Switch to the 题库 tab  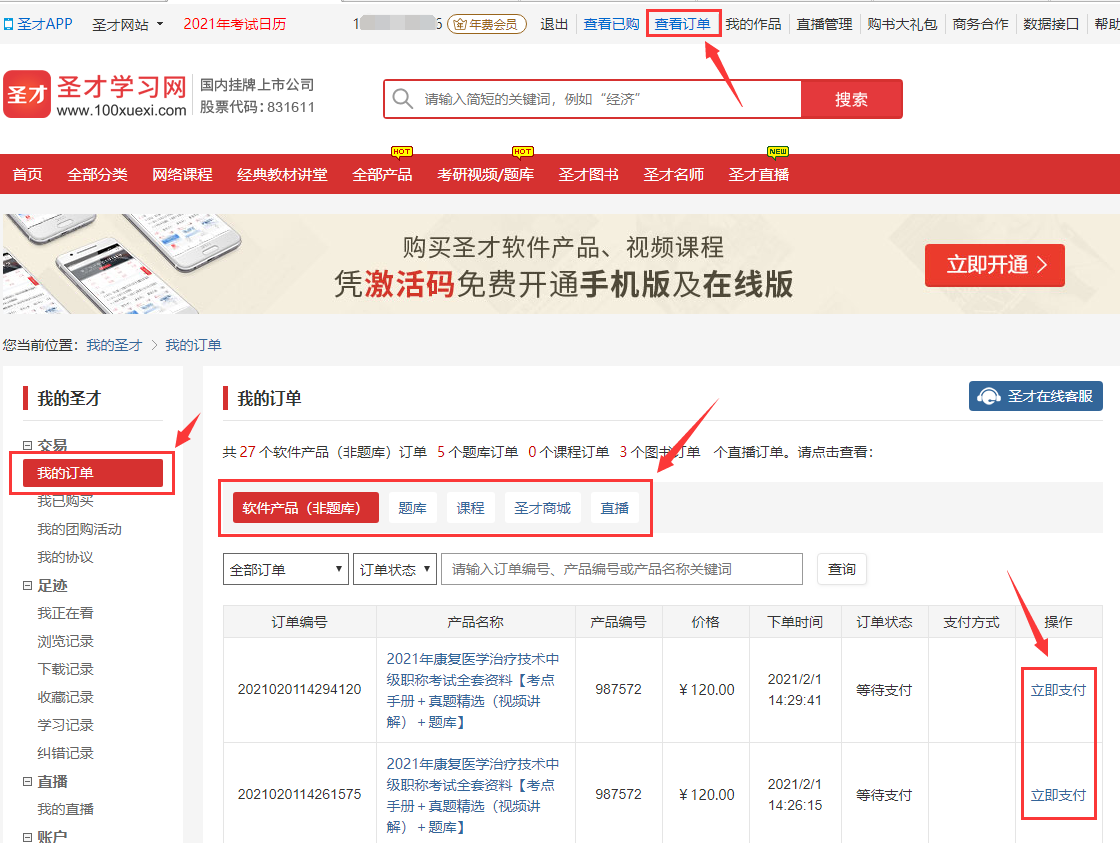tap(412, 508)
